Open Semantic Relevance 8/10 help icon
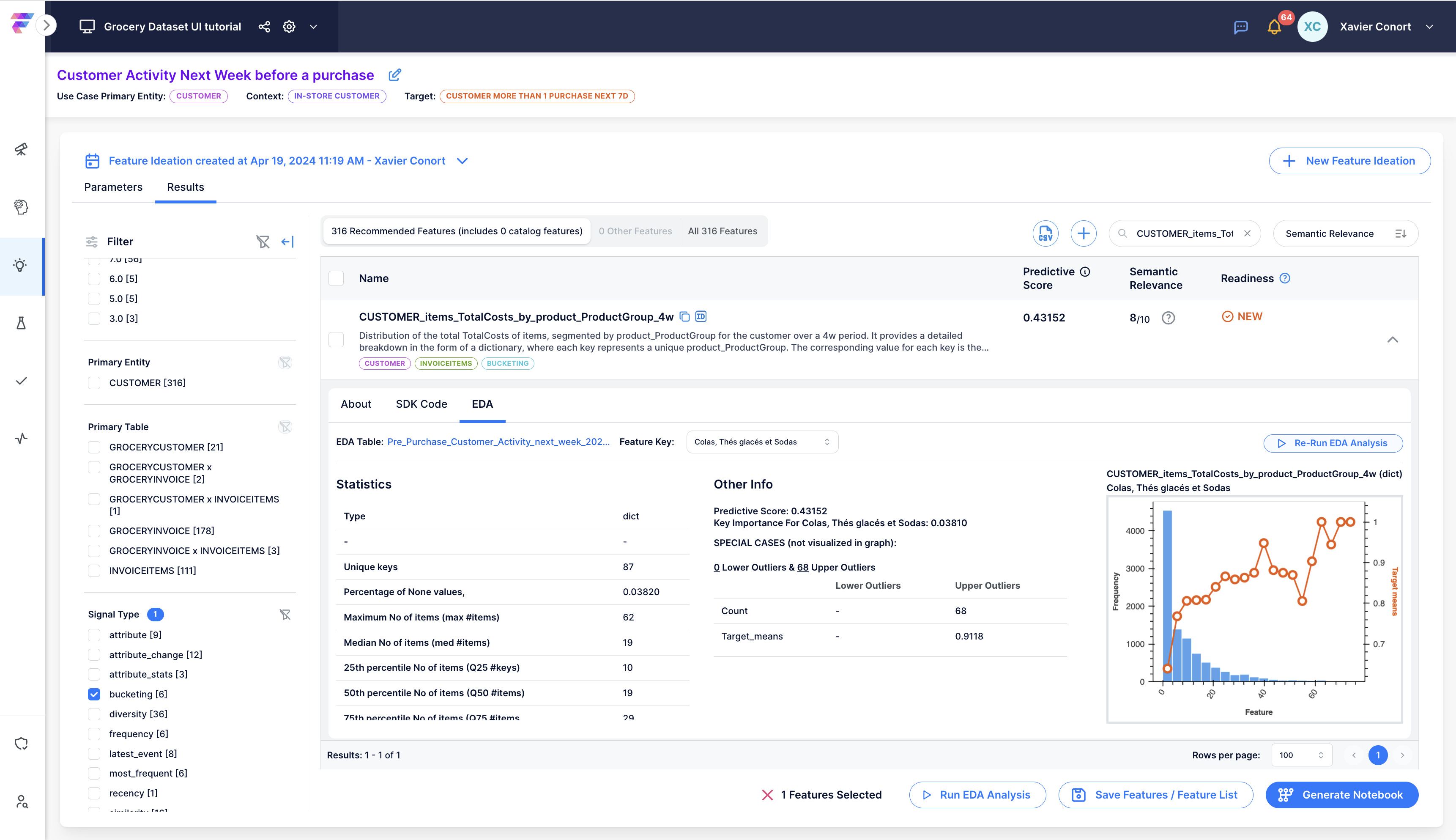The image size is (1456, 840). point(1168,318)
